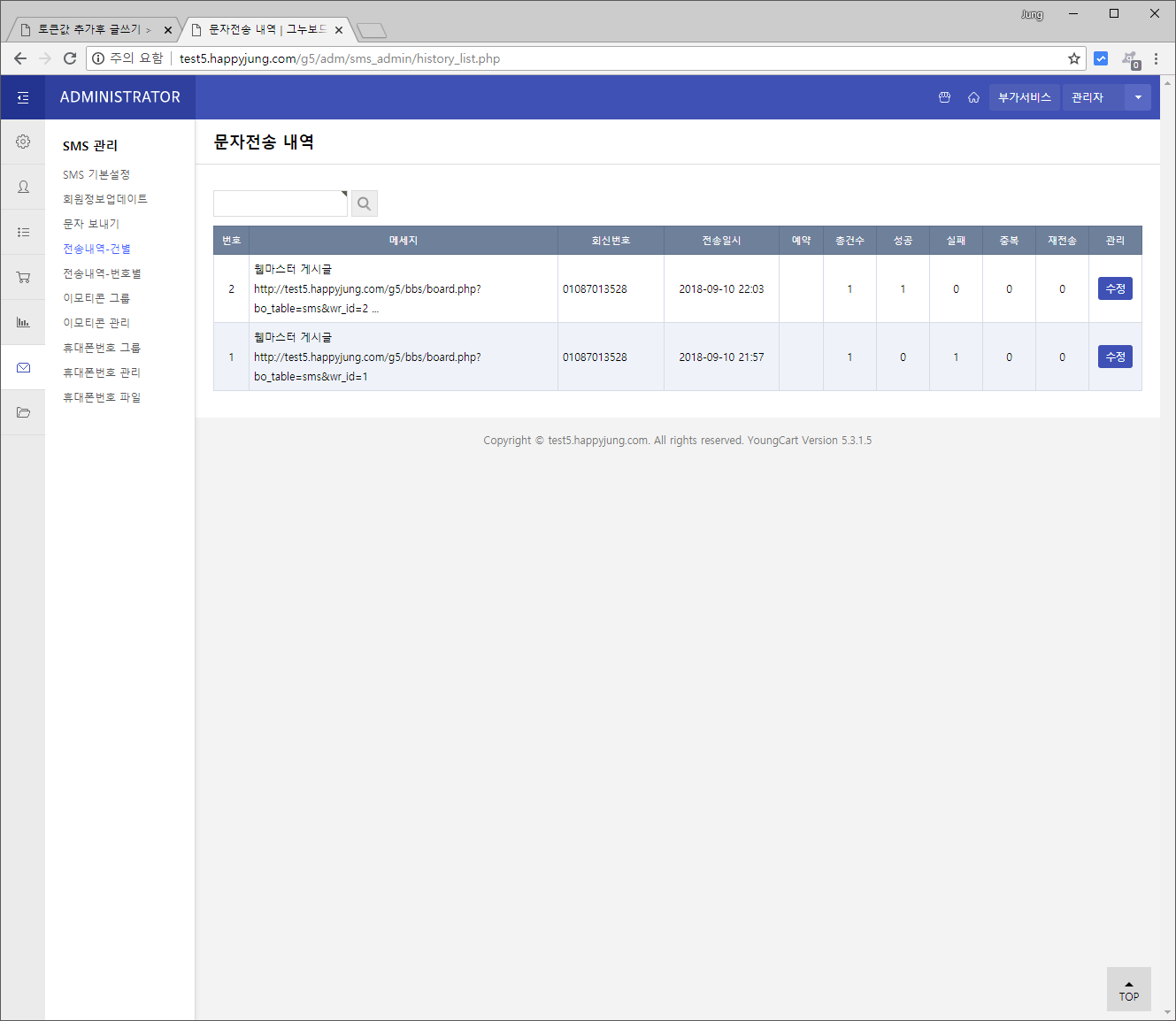
Task: Open the settings gear section in sidebar
Action: (x=23, y=142)
